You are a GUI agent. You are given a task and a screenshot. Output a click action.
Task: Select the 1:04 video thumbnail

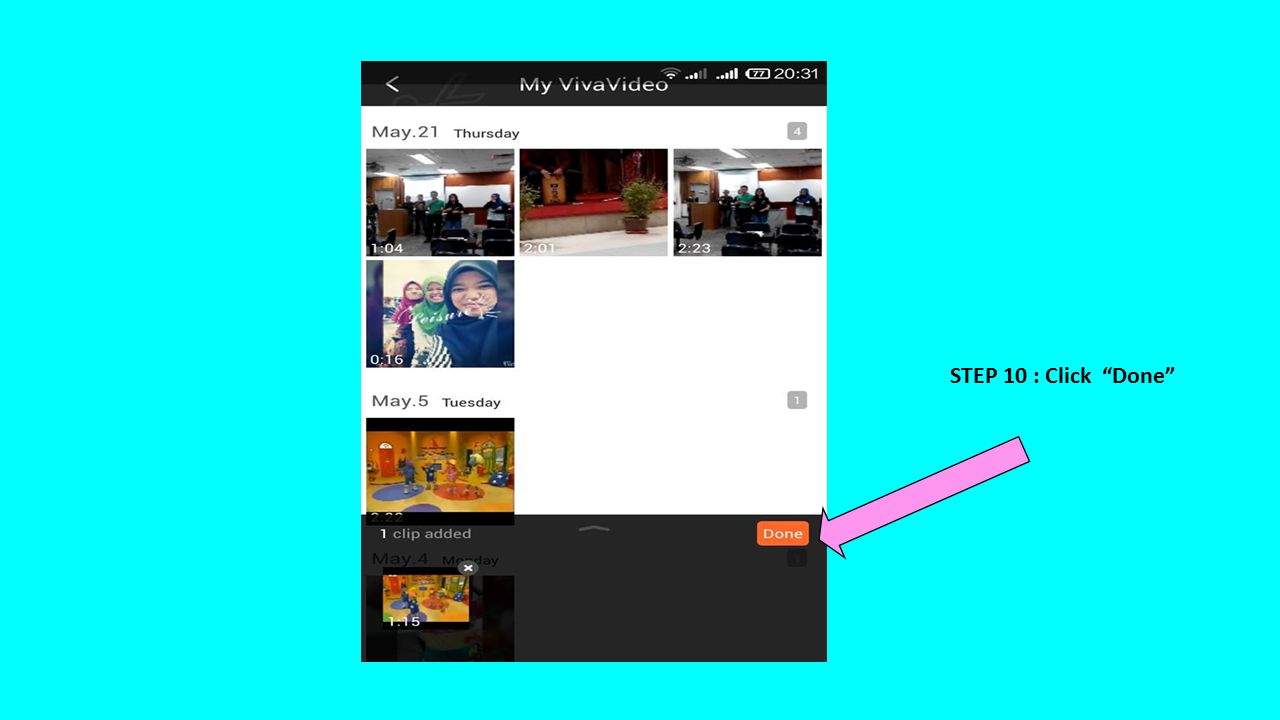[440, 203]
